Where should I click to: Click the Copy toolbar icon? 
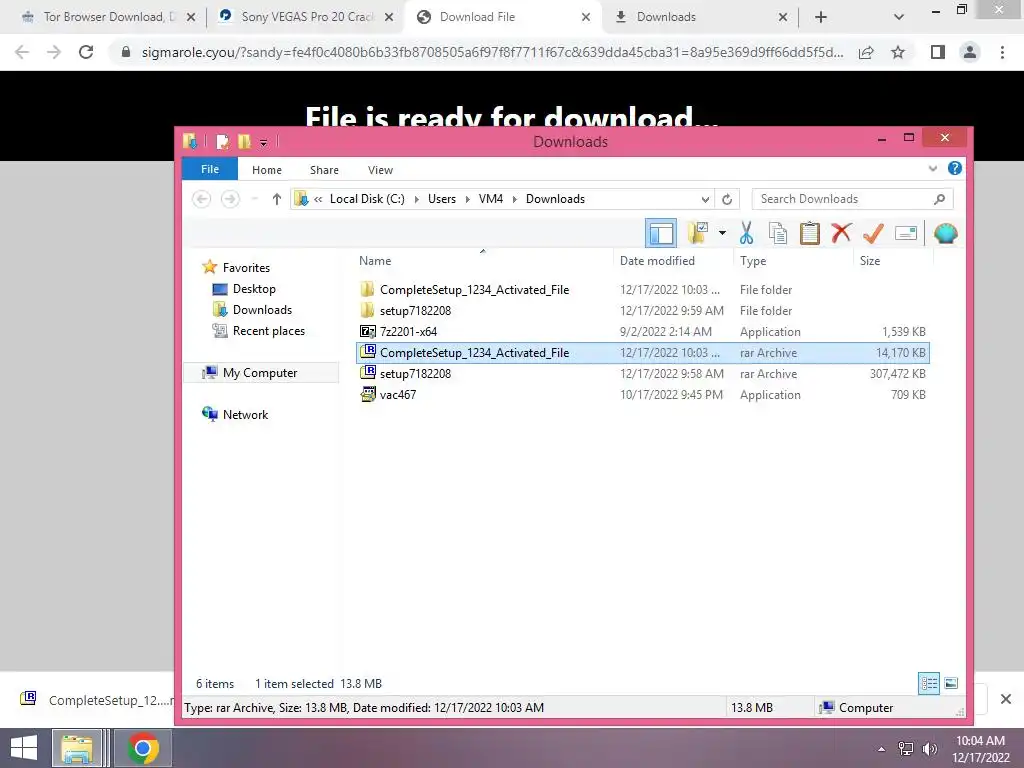point(777,232)
